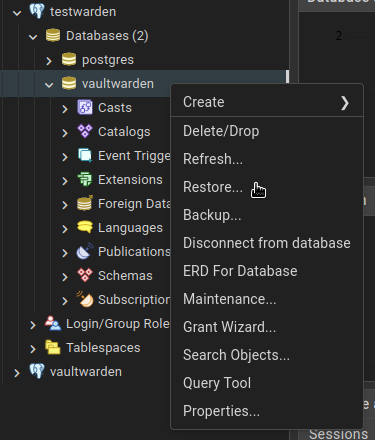The image size is (375, 440).
Task: Click the Subscriptions node icon
Action: pyautogui.click(x=85, y=299)
